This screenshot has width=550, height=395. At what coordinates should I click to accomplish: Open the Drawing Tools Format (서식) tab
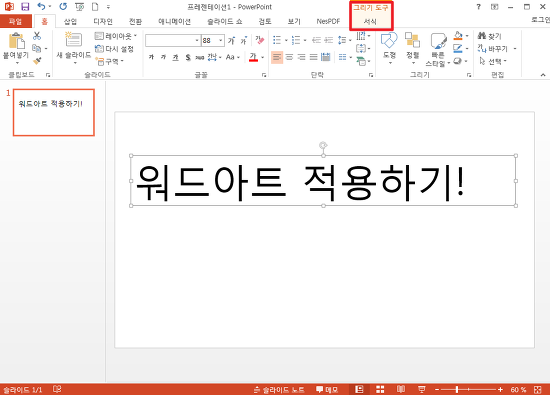coord(370,21)
